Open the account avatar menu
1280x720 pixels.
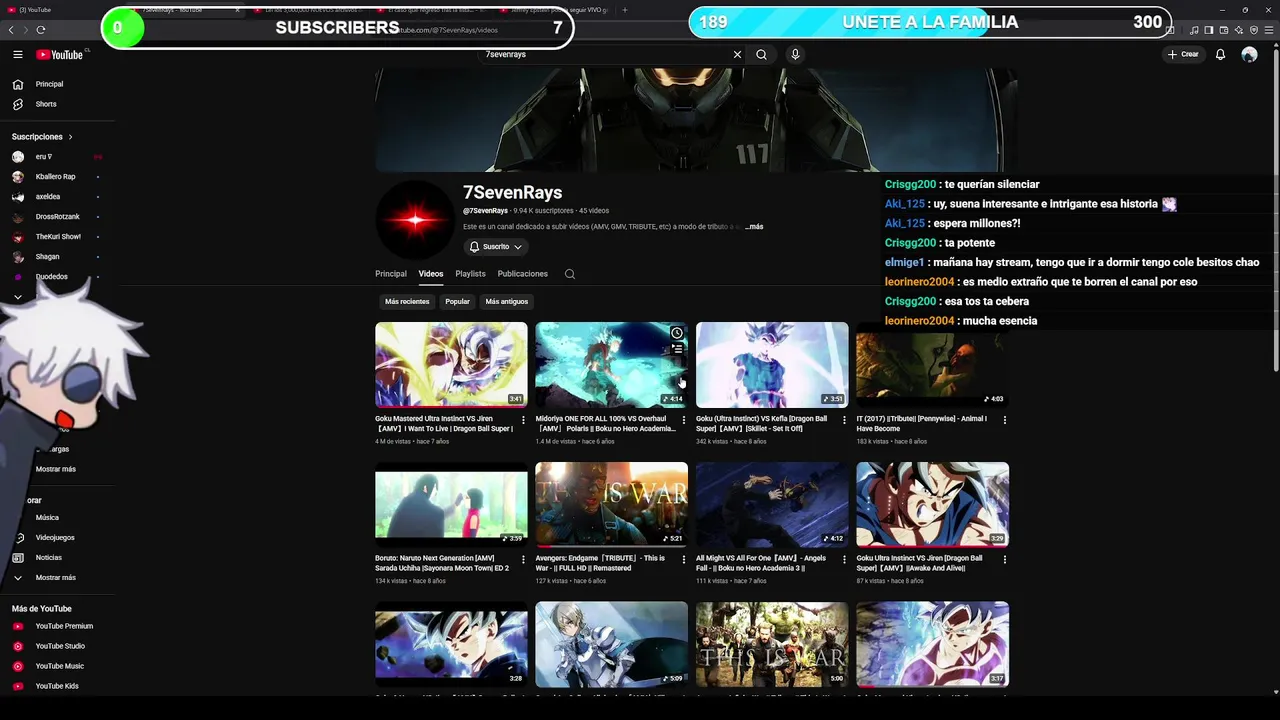1249,54
